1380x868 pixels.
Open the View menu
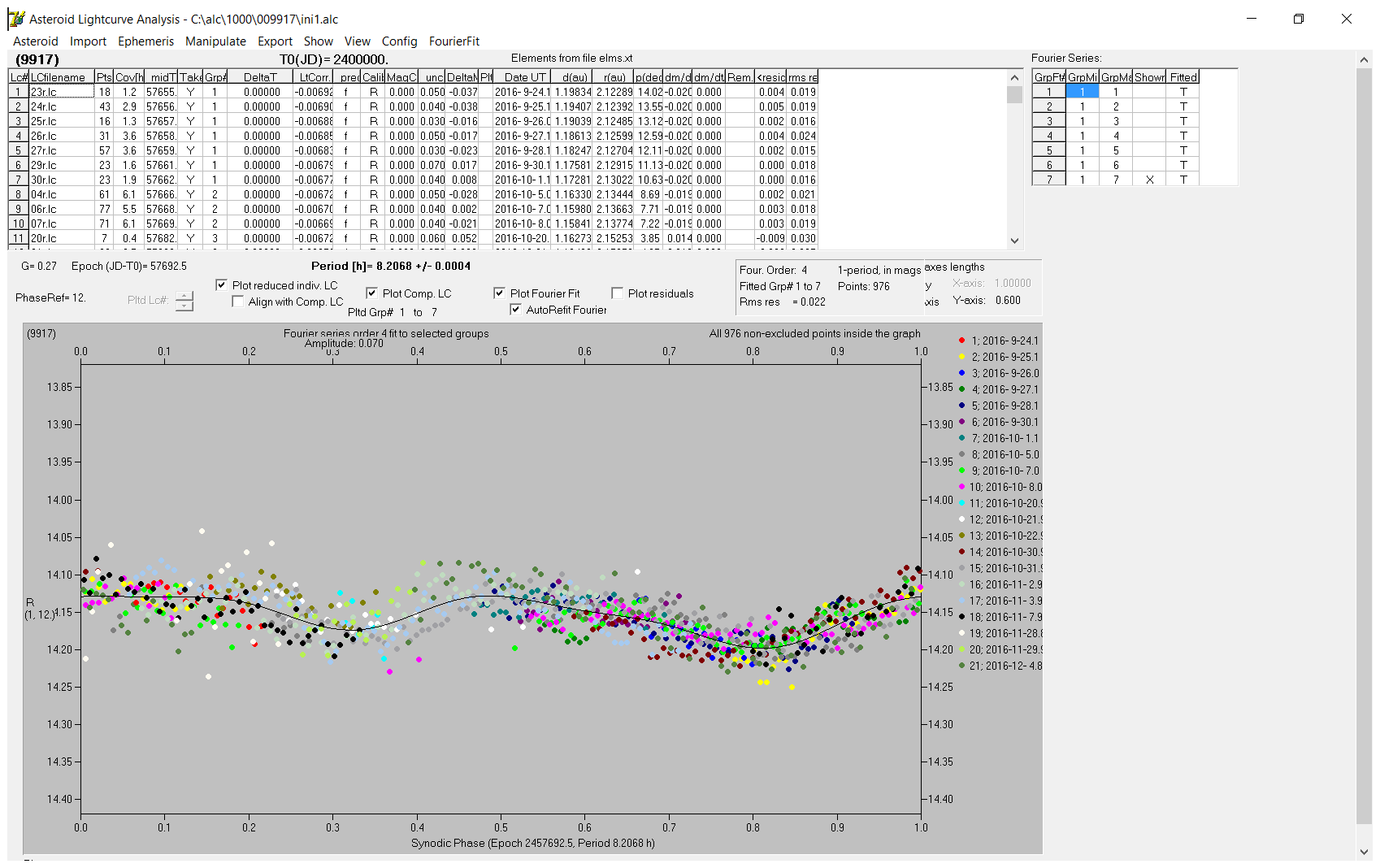pos(357,41)
